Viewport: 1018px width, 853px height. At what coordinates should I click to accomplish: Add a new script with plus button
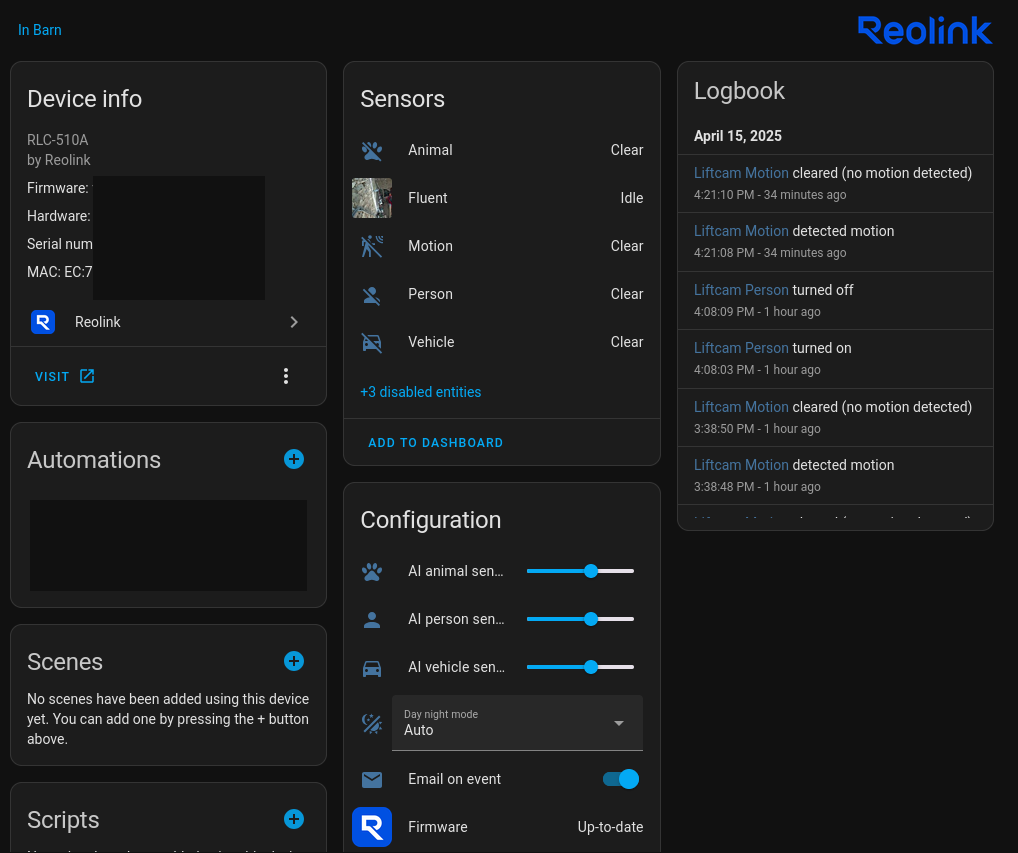(293, 819)
